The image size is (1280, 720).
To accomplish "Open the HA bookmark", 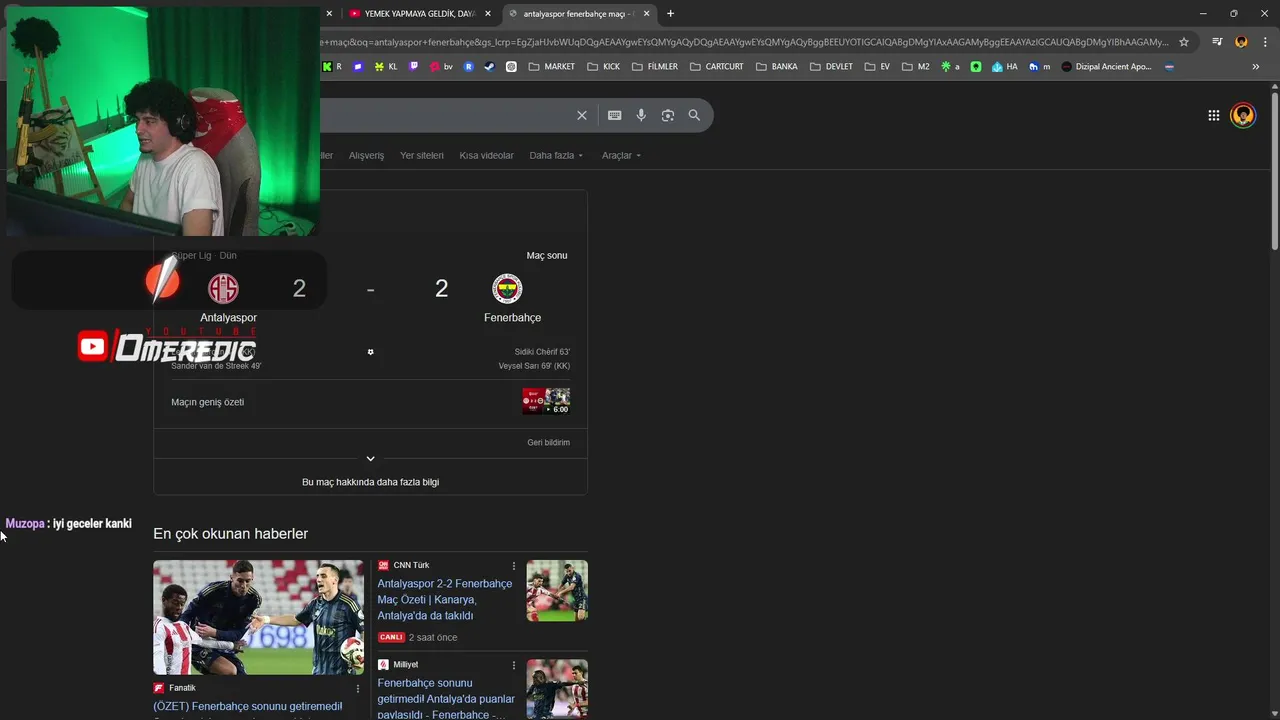I will (1004, 67).
